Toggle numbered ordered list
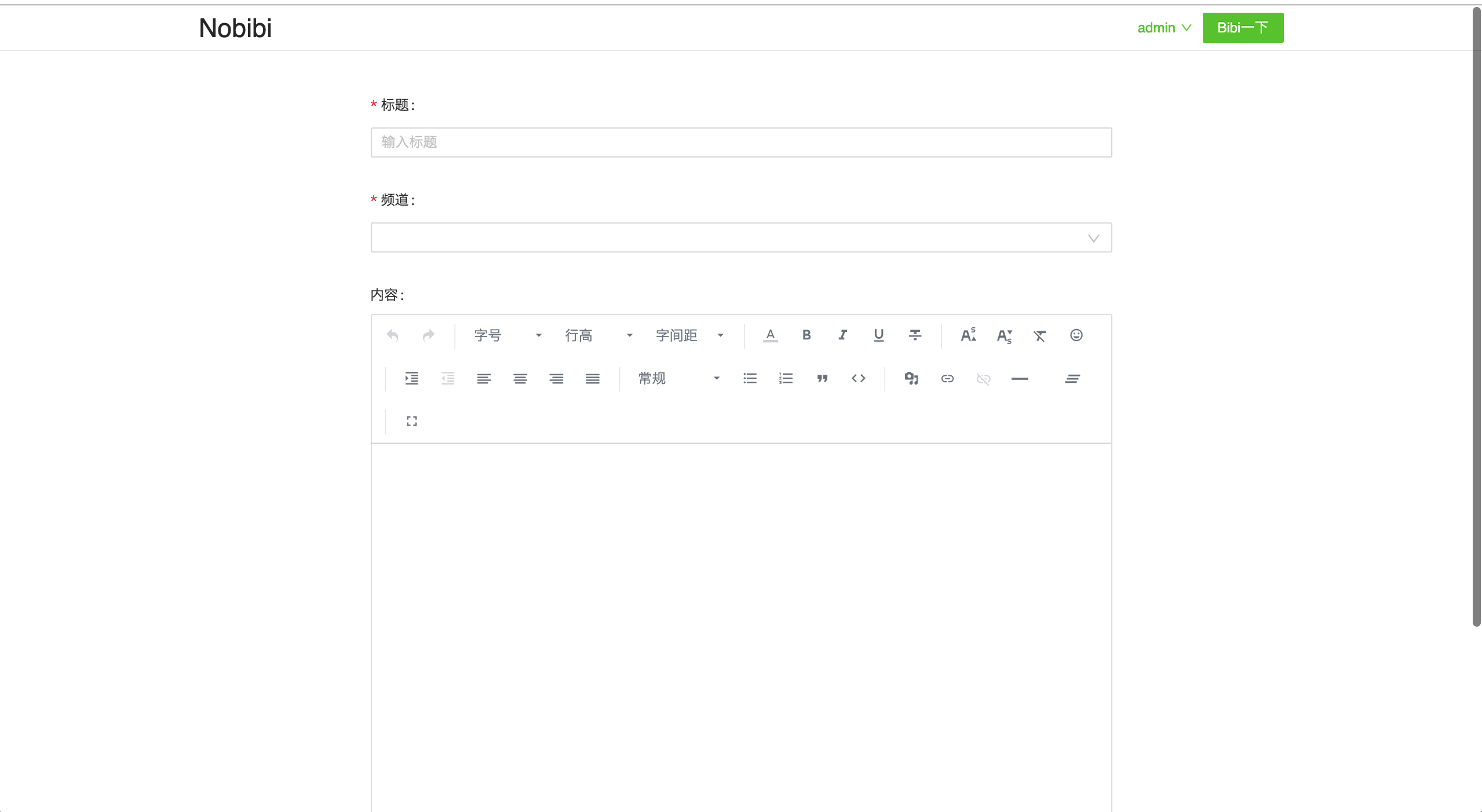The image size is (1482, 812). tap(786, 379)
